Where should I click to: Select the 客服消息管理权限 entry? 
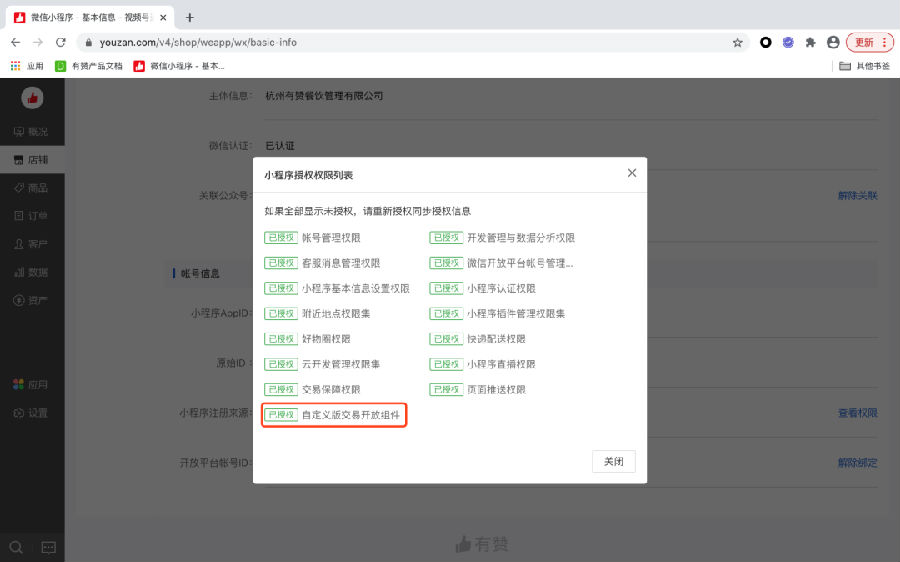tap(341, 263)
